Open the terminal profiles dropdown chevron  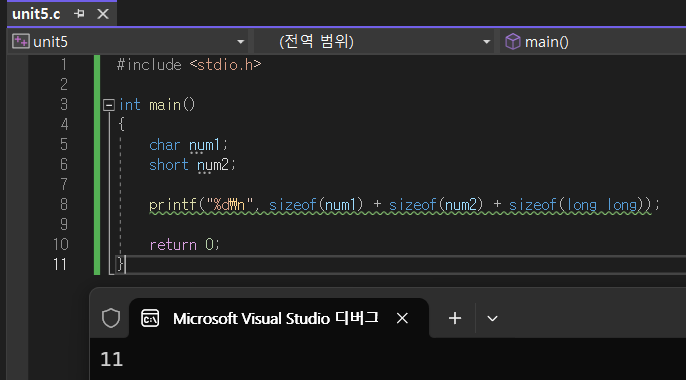[492, 318]
